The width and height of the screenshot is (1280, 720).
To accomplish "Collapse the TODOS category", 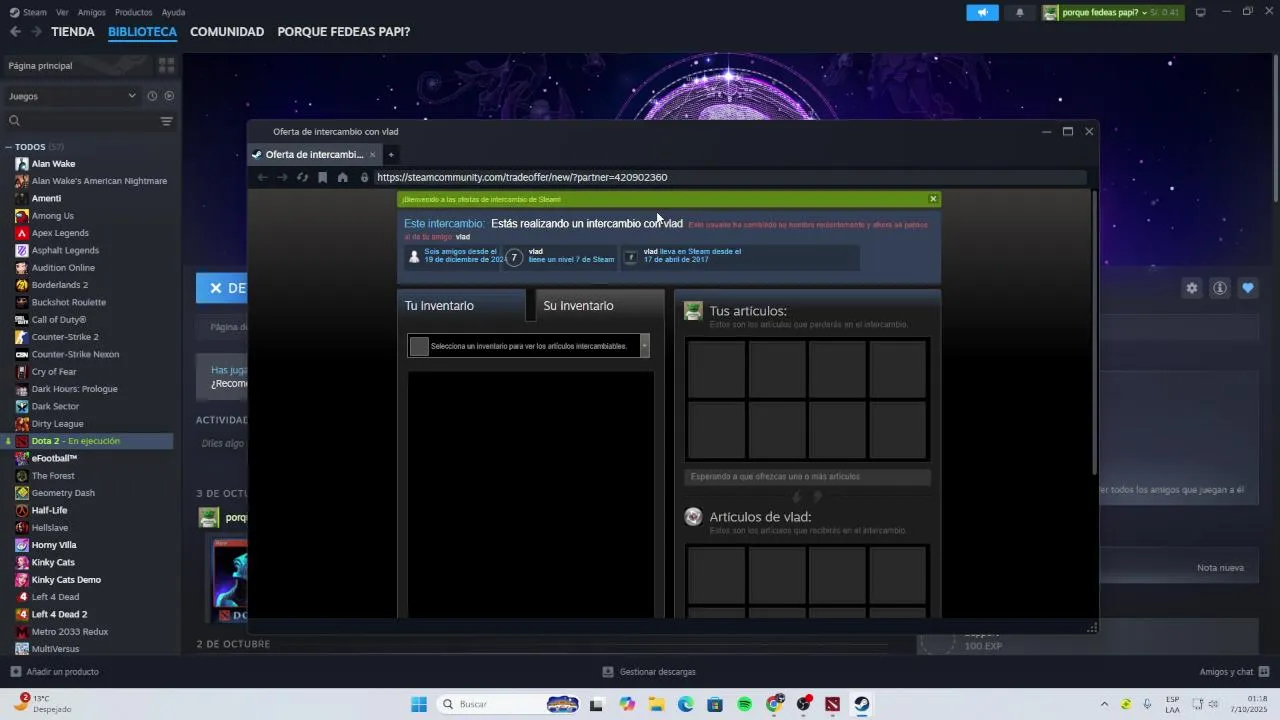I will (x=8, y=147).
